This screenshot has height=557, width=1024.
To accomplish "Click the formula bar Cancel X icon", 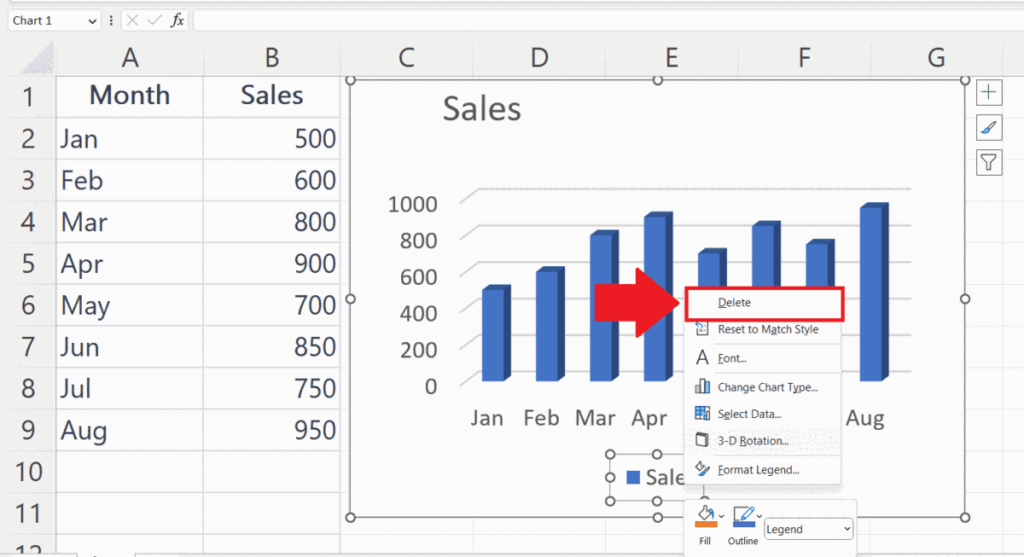I will point(133,20).
